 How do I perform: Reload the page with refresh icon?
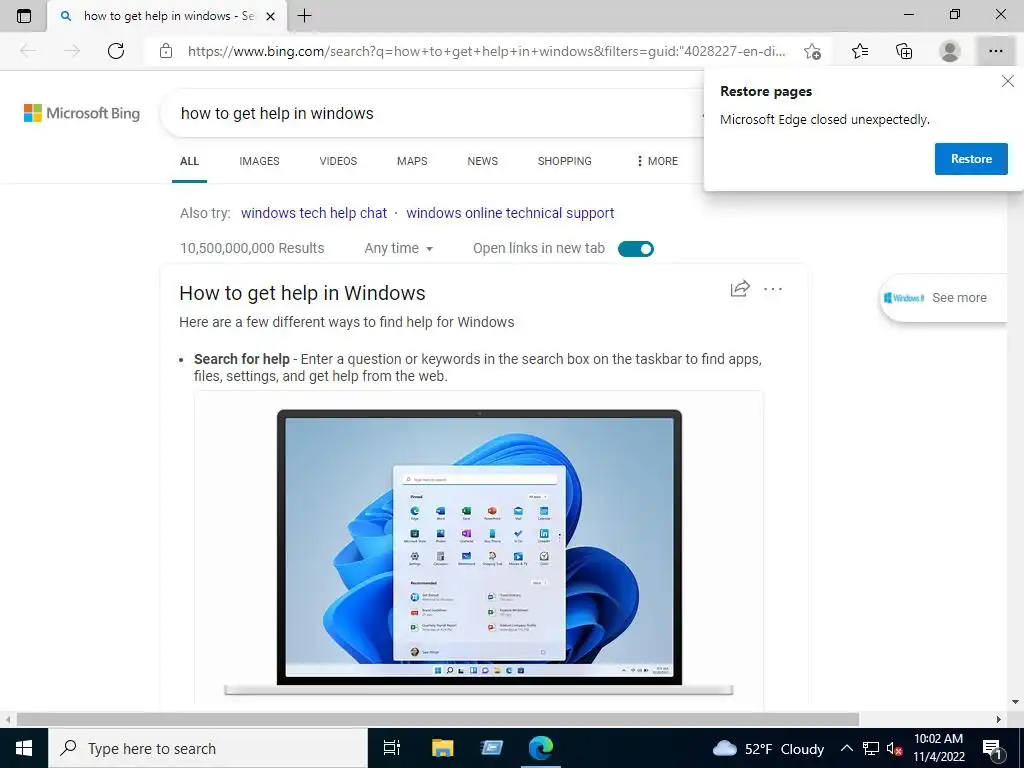pos(116,51)
